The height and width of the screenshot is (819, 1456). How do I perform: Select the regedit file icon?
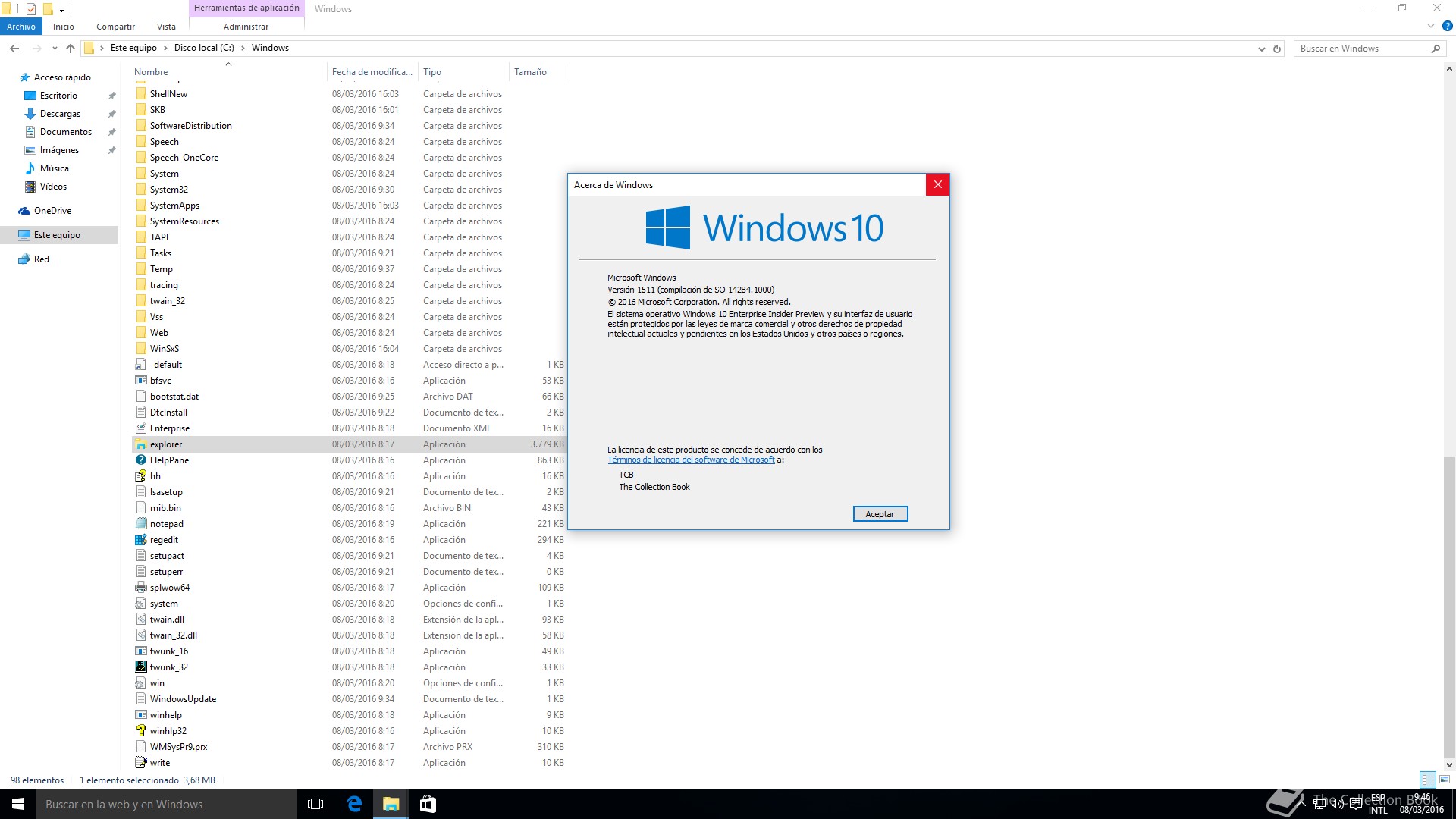pos(141,540)
